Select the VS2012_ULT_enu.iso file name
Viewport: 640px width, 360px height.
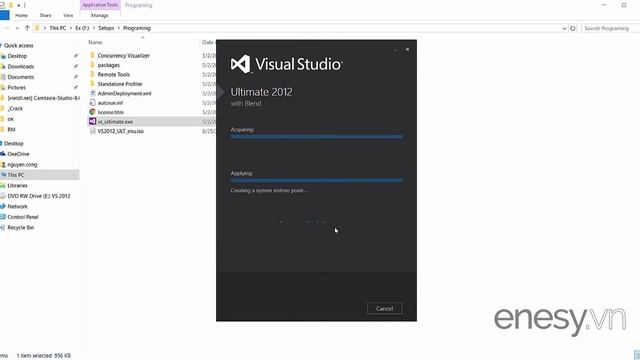click(121, 131)
